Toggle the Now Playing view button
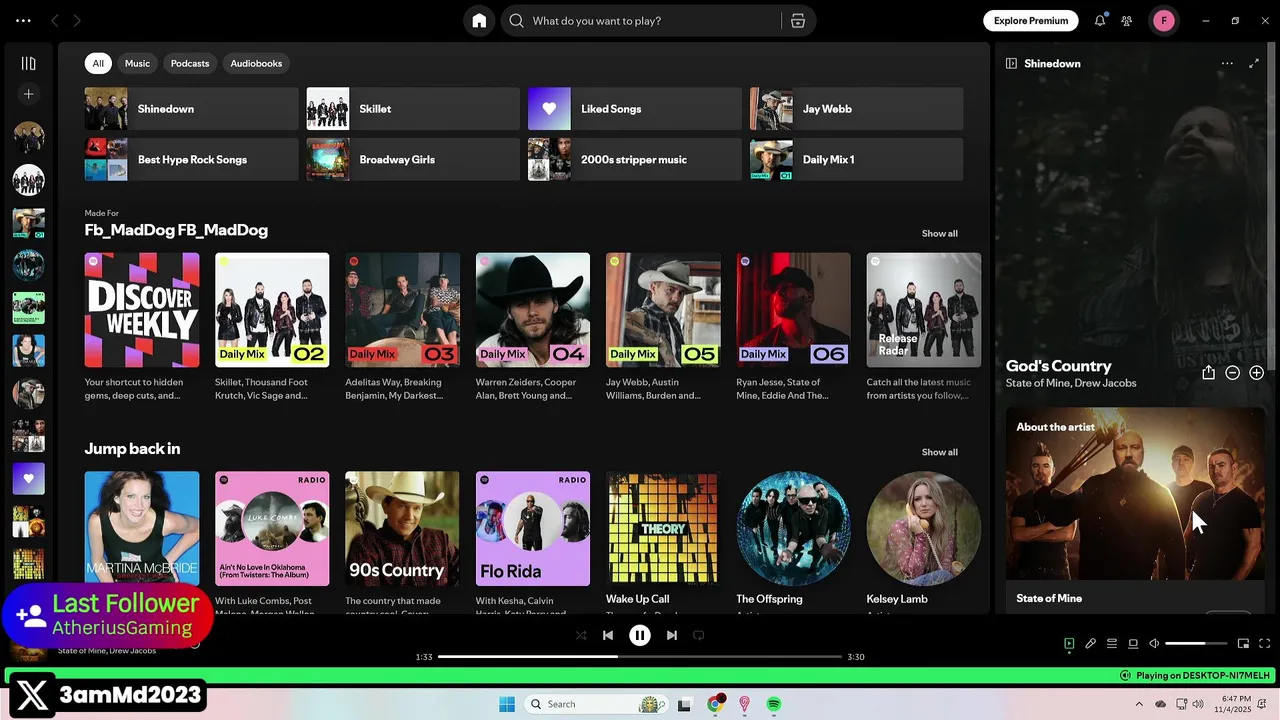 (1069, 644)
